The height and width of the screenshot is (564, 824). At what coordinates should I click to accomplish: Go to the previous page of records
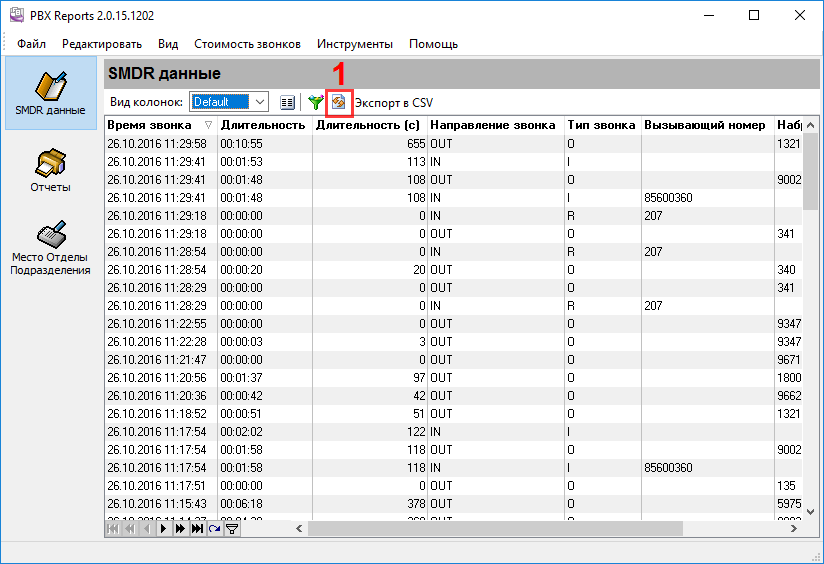tap(130, 529)
